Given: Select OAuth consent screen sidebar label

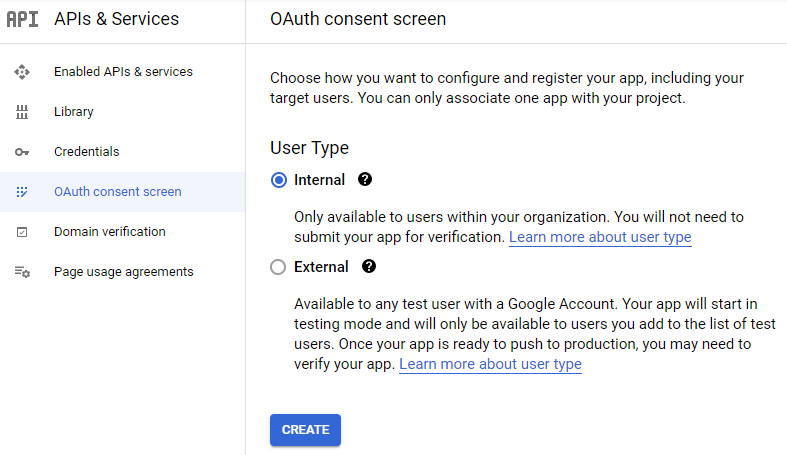Looking at the screenshot, I should pos(117,192).
